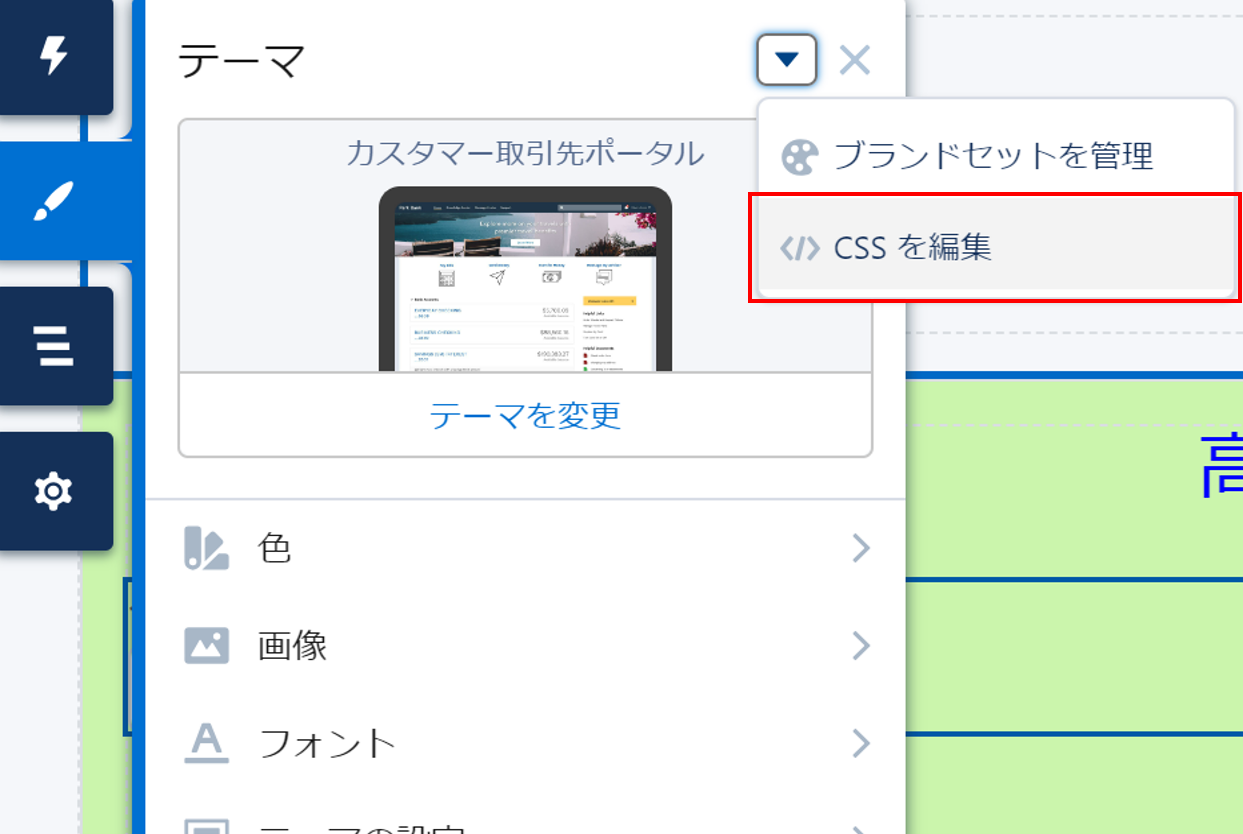Click the カスタマー取引先ポータル theme preview thumbnail
1243x834 pixels.
tap(525, 278)
